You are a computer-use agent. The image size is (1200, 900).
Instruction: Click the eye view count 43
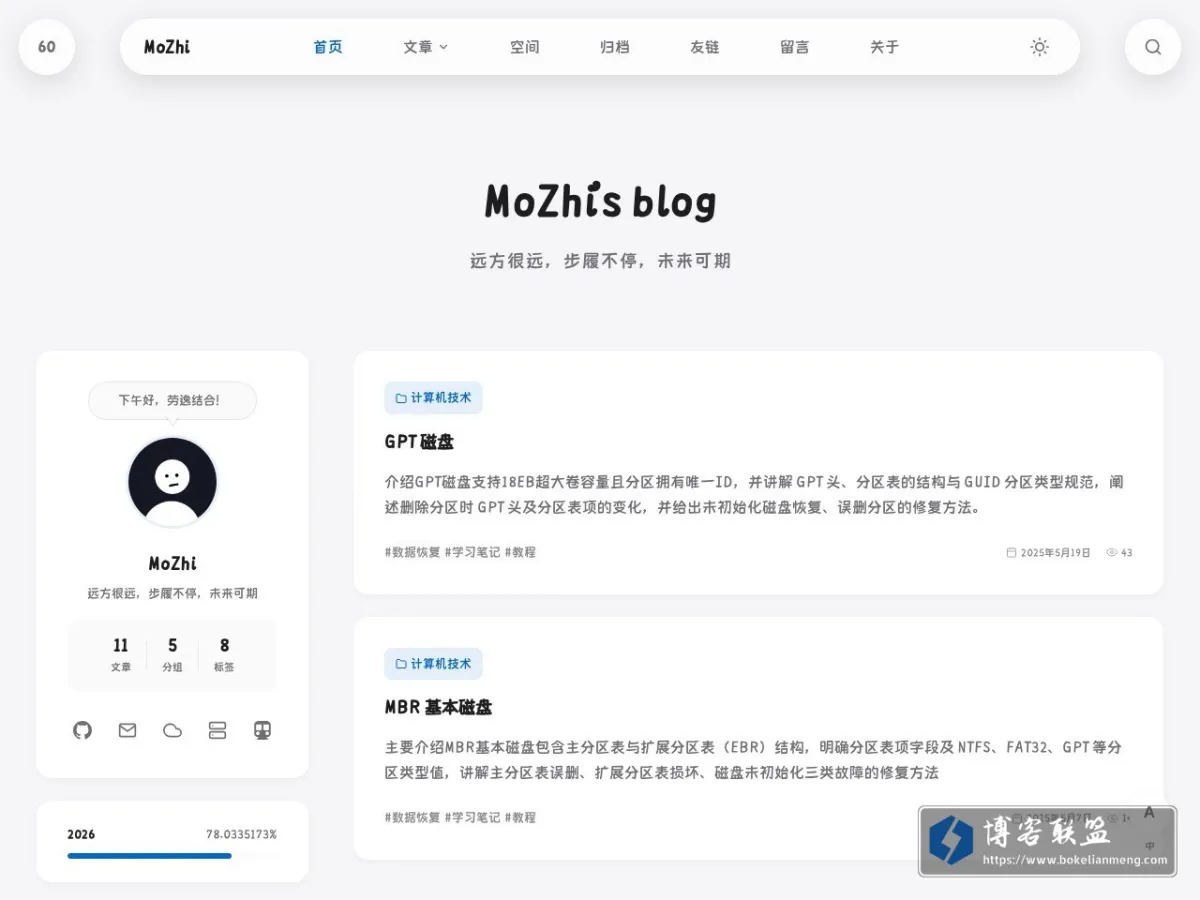pyautogui.click(x=1119, y=552)
